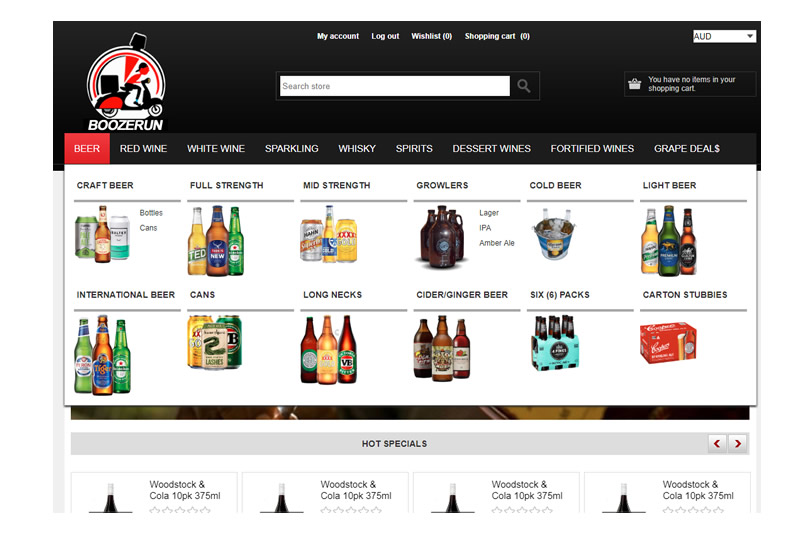This screenshot has height=534, width=800.
Task: Go to next Hot Specials slide
Action: point(738,443)
